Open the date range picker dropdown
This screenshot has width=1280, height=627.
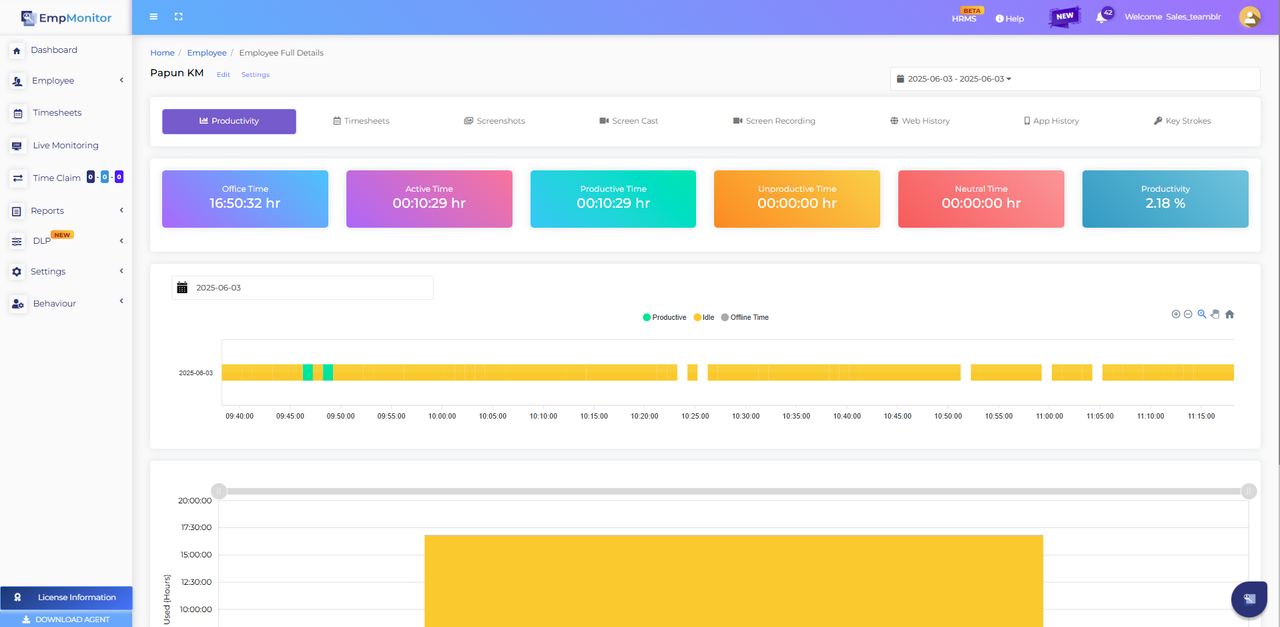point(1075,79)
